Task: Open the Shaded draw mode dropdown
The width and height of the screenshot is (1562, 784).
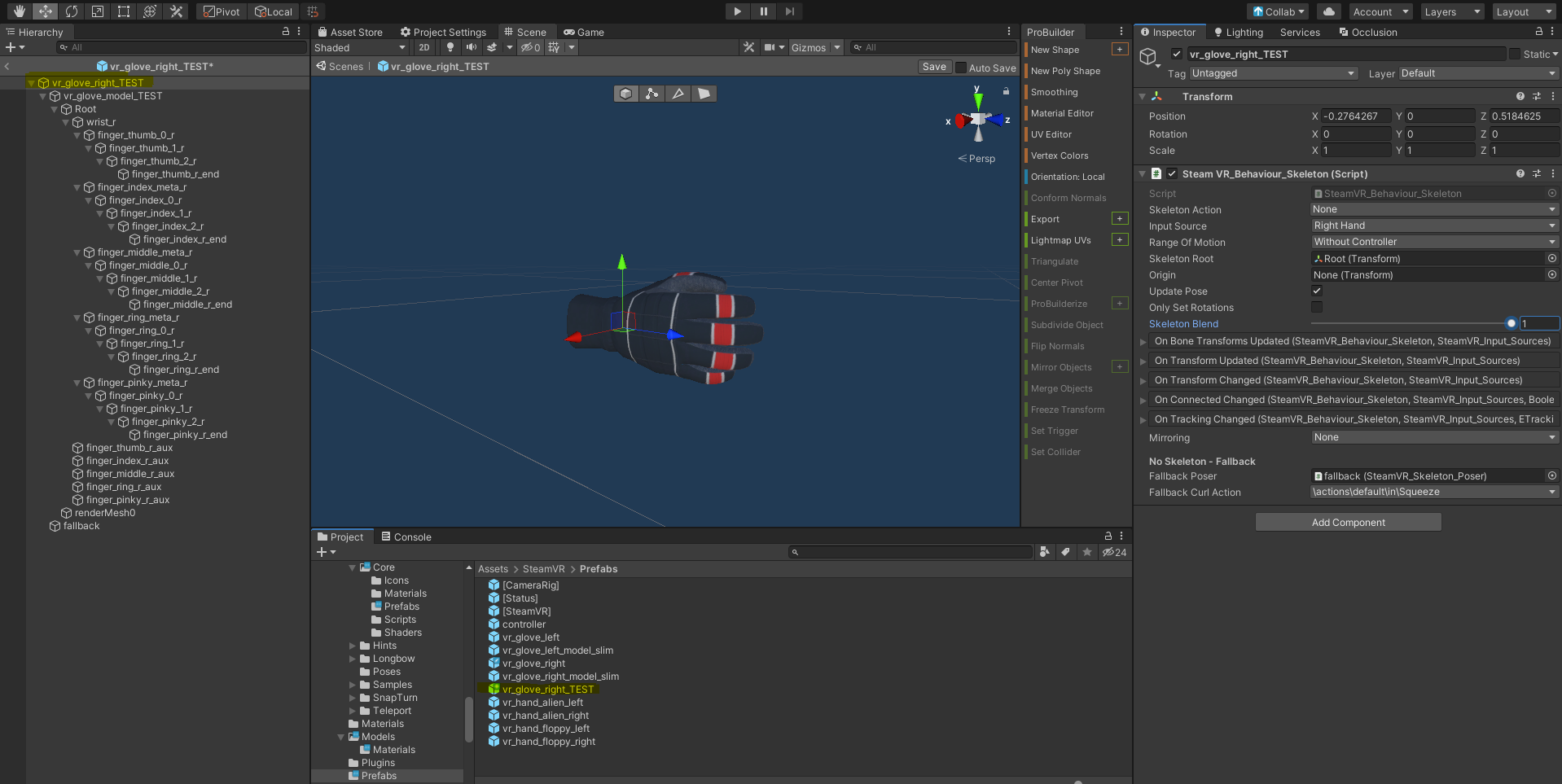Action: point(358,47)
